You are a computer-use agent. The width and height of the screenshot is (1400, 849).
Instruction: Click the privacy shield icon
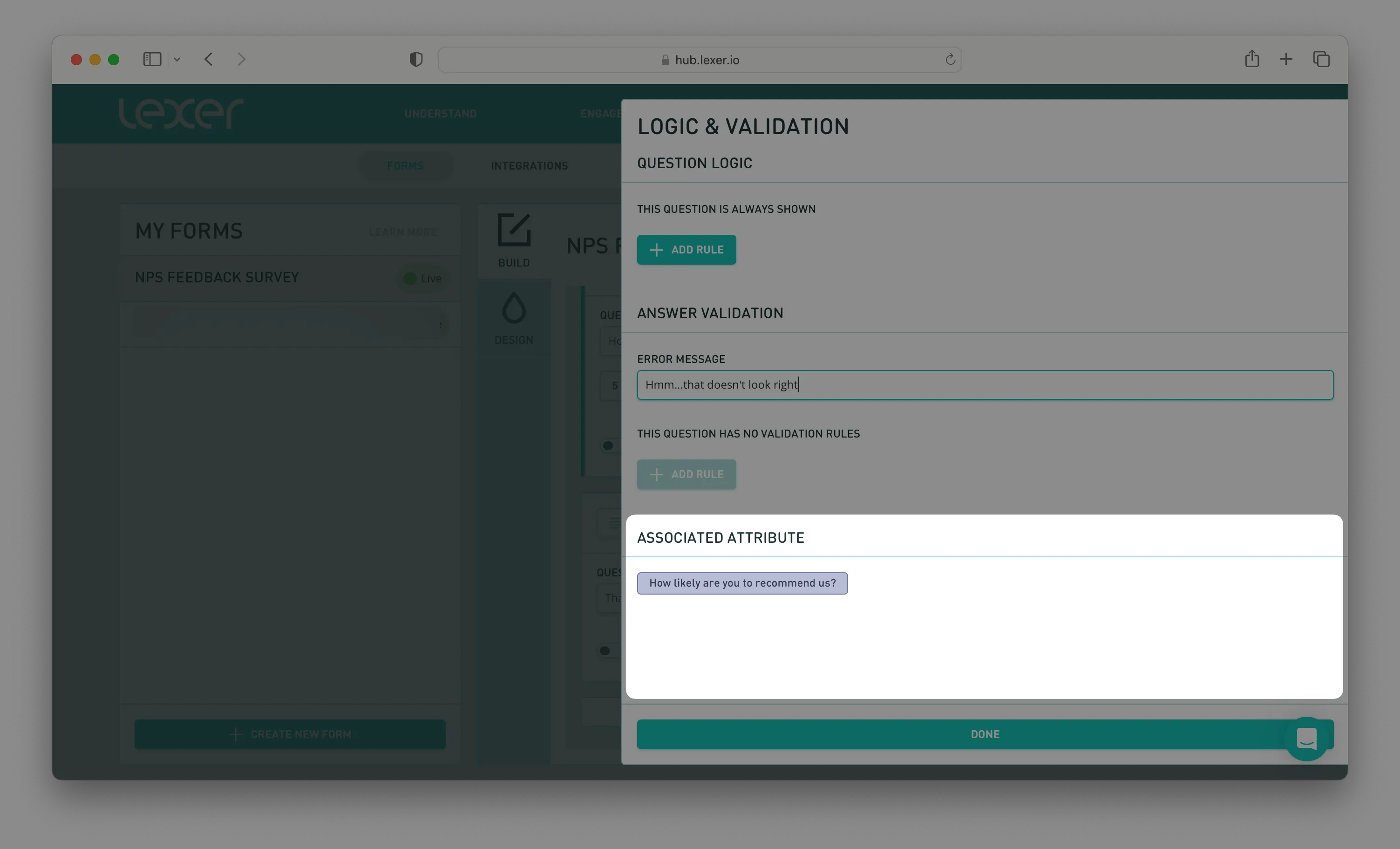[416, 60]
